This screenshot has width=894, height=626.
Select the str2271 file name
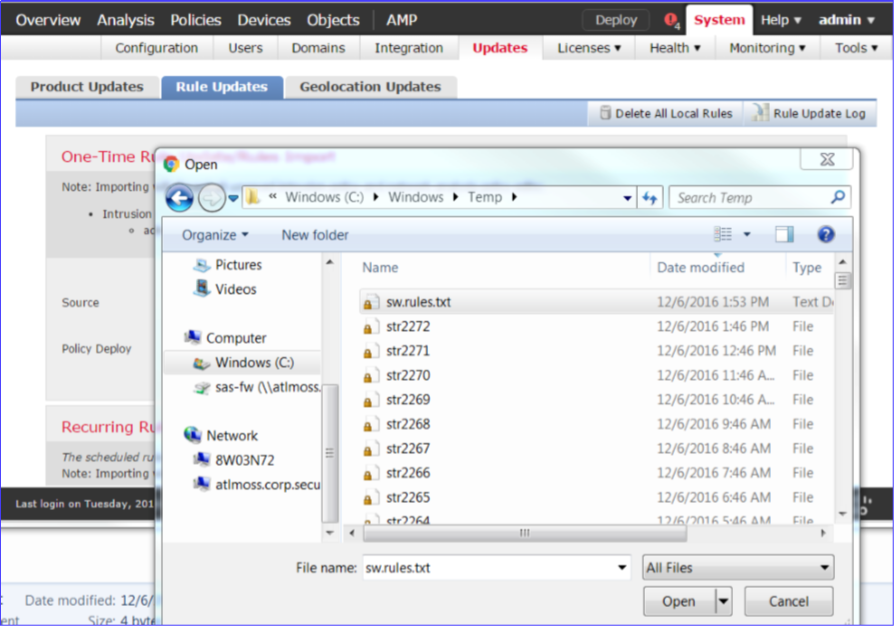pyautogui.click(x=408, y=351)
